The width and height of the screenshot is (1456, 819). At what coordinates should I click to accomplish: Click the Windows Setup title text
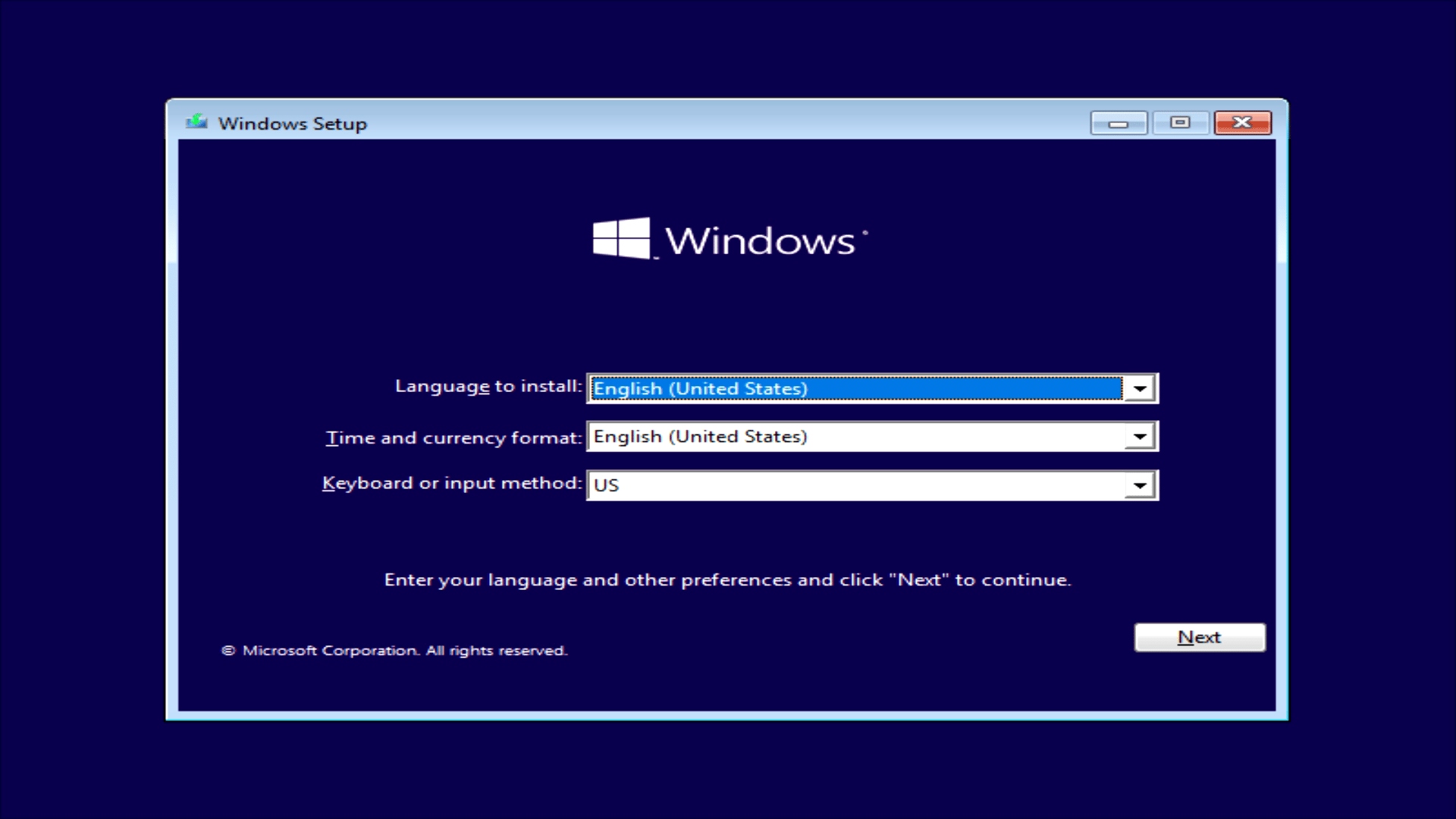point(293,124)
